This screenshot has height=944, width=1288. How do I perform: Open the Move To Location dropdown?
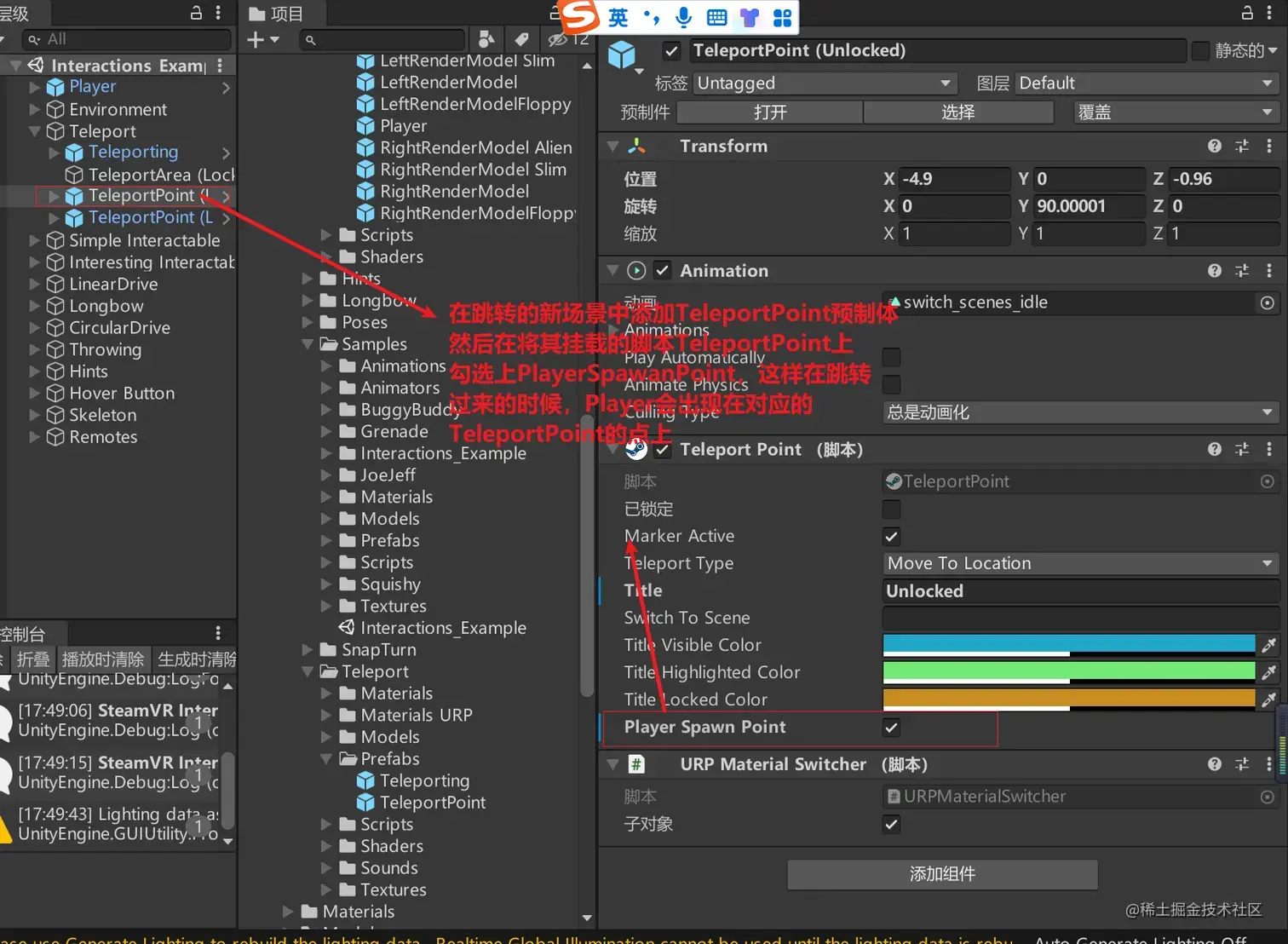[x=1081, y=564]
